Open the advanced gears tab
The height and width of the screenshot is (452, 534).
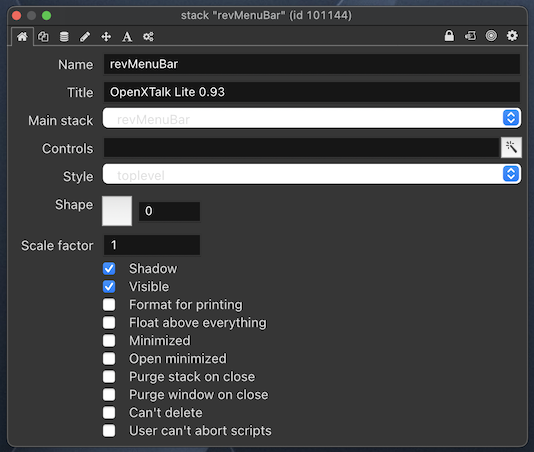click(x=148, y=36)
